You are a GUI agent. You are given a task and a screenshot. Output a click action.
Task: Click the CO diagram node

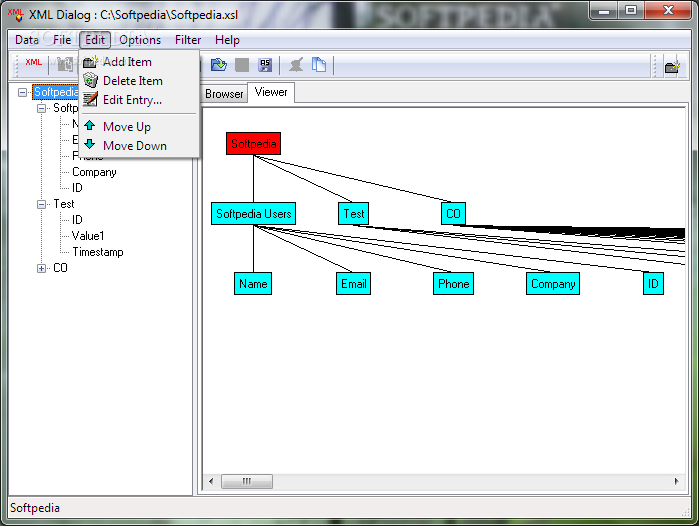(453, 214)
